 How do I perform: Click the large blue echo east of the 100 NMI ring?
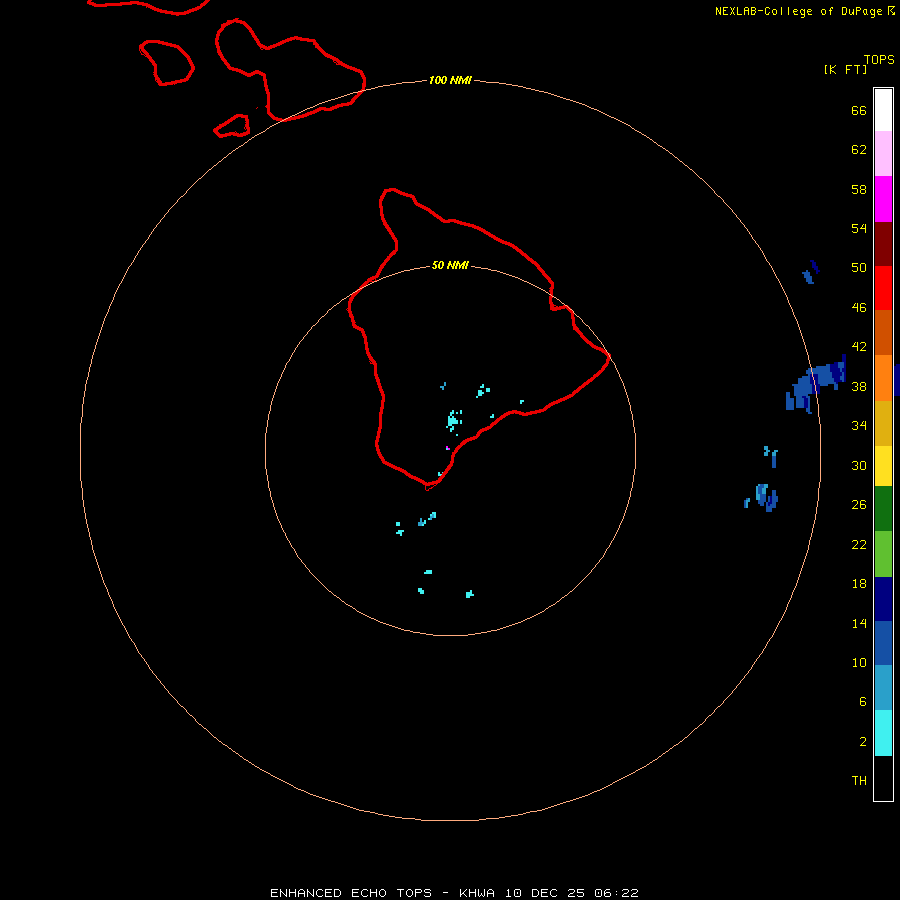pos(816,383)
